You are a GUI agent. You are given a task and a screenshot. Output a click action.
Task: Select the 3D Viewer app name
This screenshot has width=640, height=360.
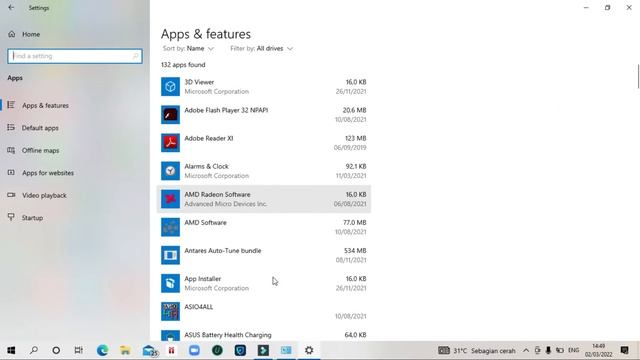[x=199, y=82]
